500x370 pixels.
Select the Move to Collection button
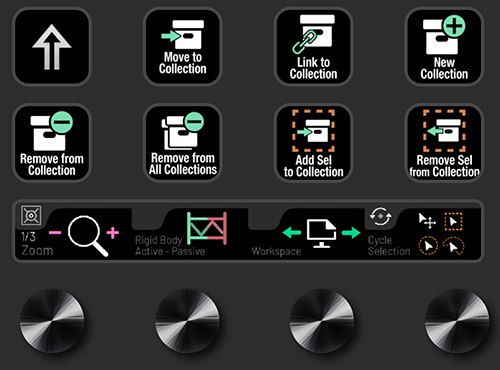coord(183,47)
